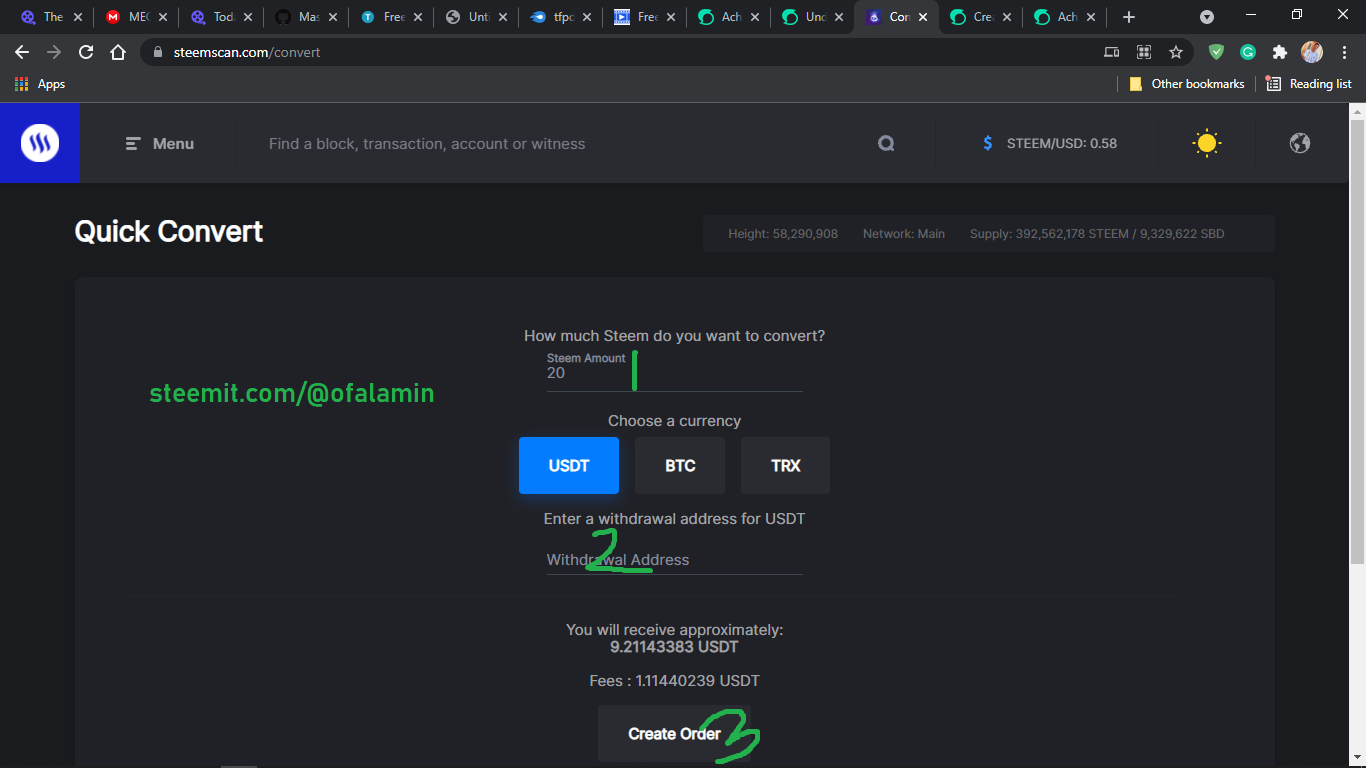Switch to the MEG tab
The height and width of the screenshot is (768, 1366).
(x=137, y=17)
